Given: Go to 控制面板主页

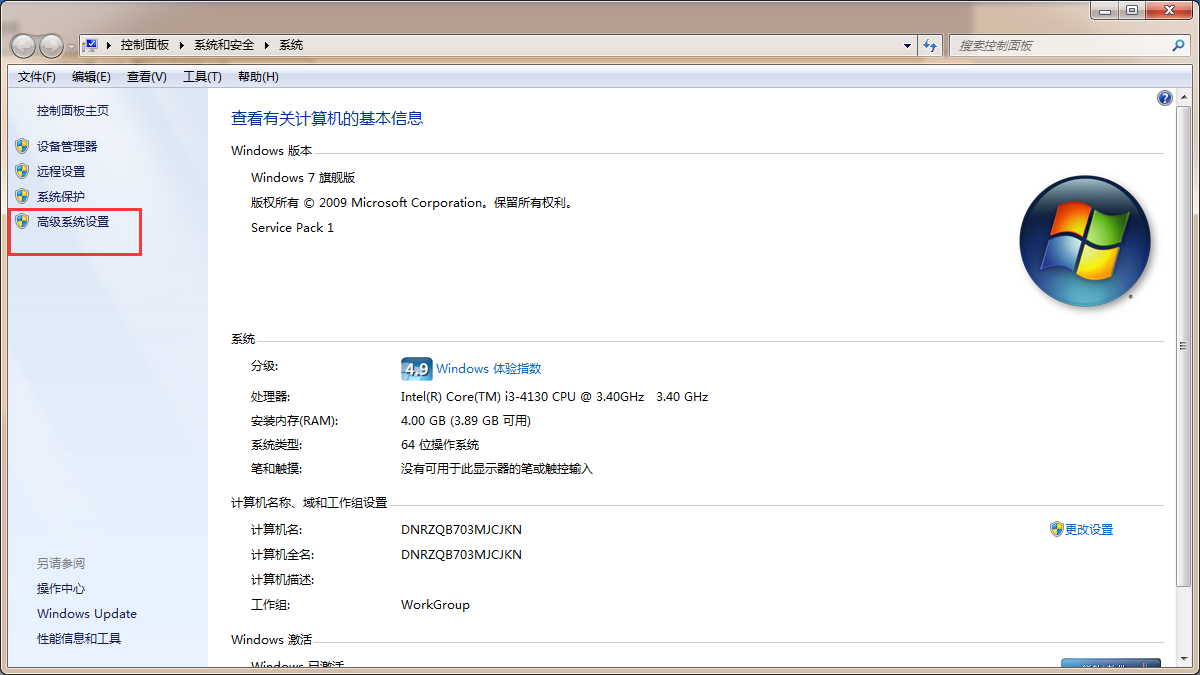Looking at the screenshot, I should tap(73, 111).
